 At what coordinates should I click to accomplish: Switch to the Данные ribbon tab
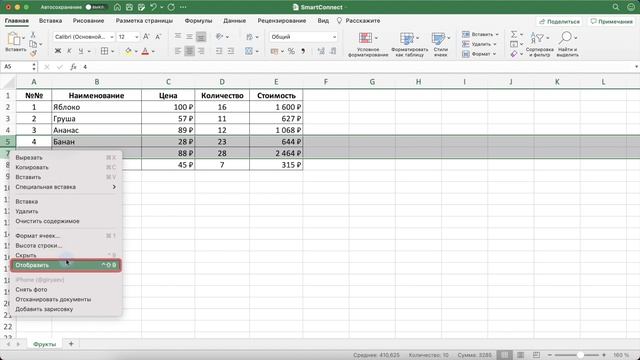[235, 20]
